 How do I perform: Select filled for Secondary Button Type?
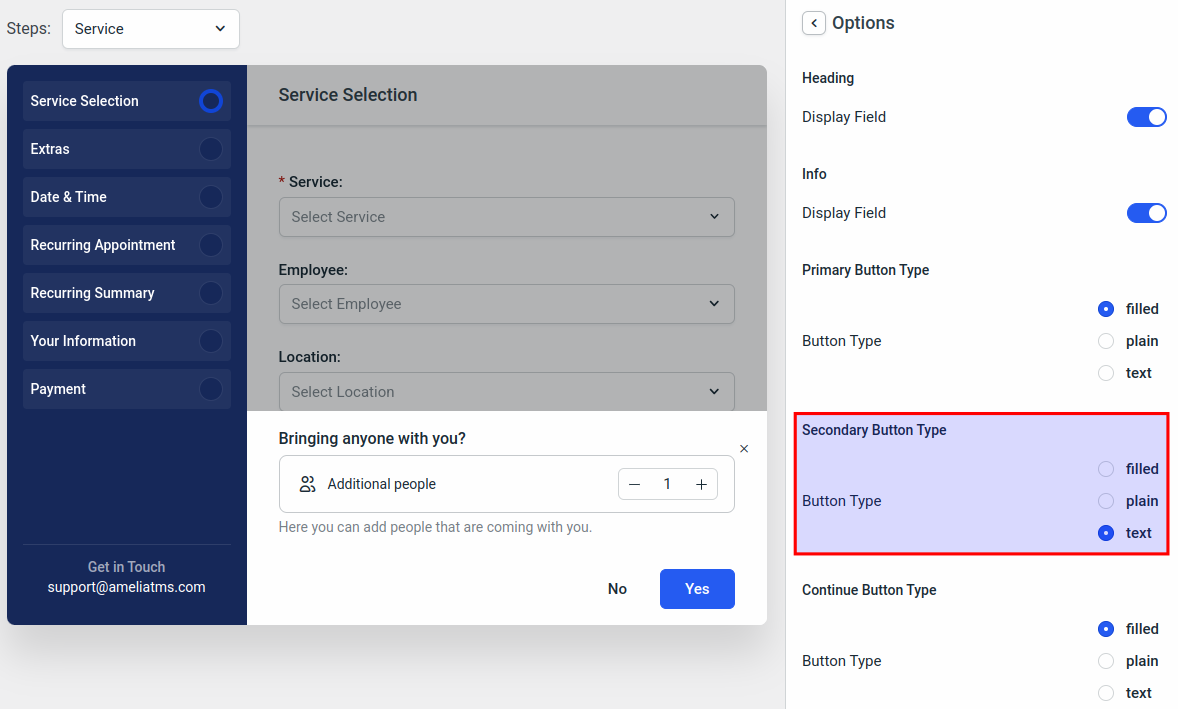(x=1106, y=469)
